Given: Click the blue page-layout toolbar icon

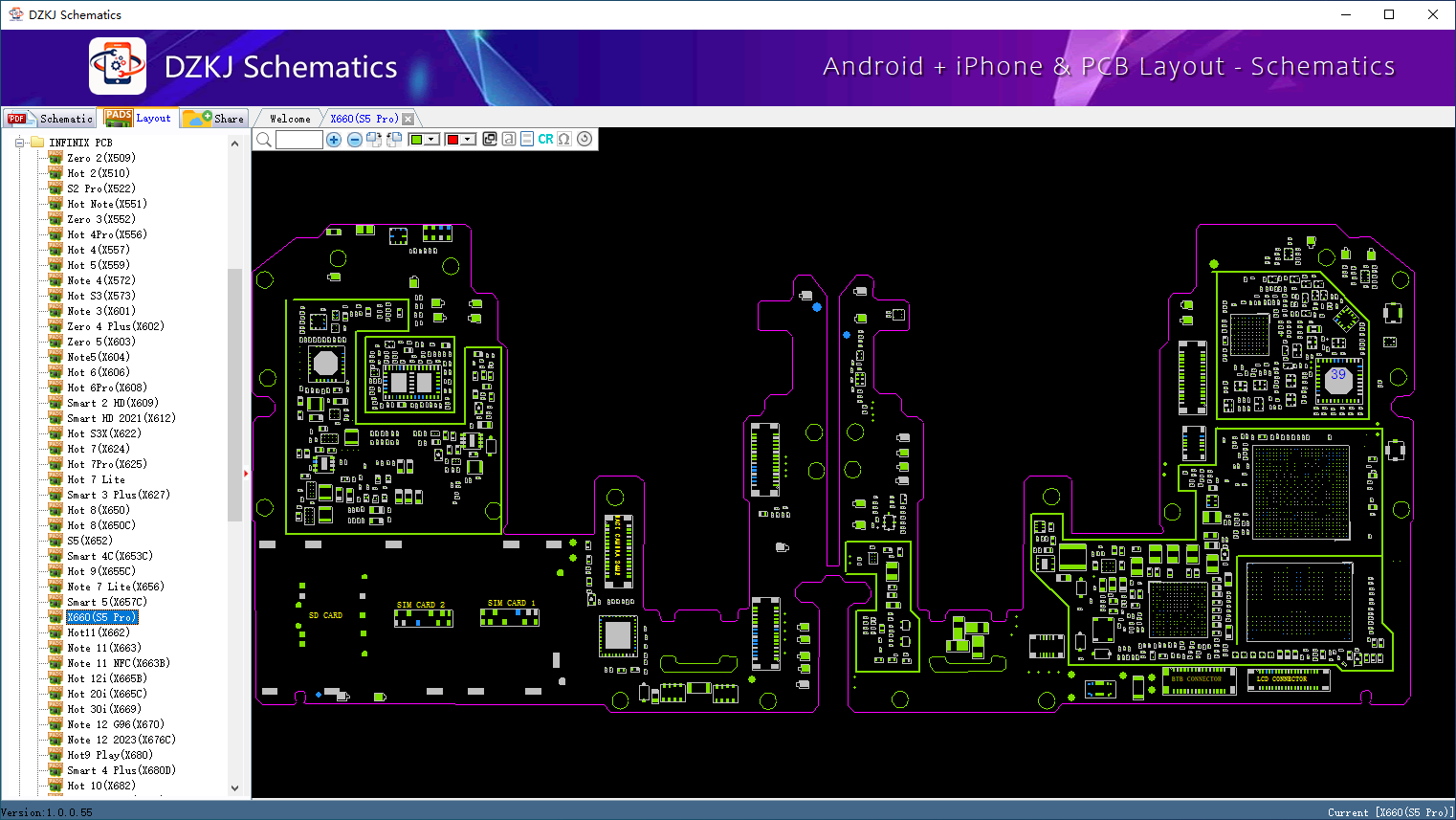Looking at the screenshot, I should (x=527, y=139).
